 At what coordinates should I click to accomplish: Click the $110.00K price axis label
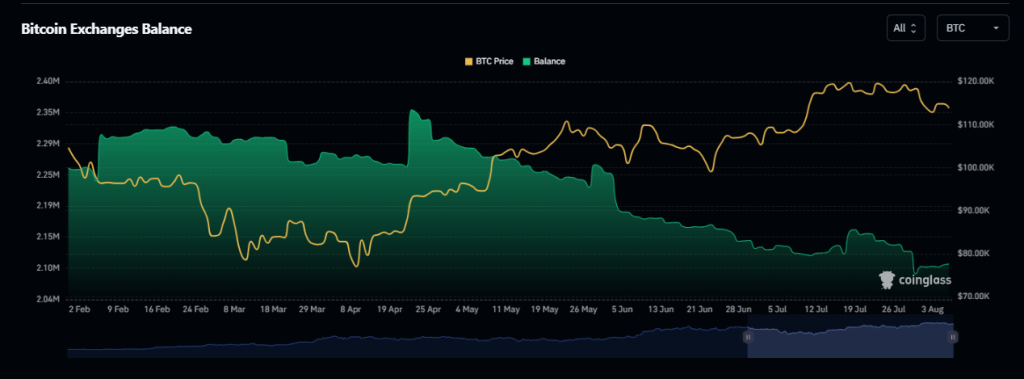click(975, 125)
